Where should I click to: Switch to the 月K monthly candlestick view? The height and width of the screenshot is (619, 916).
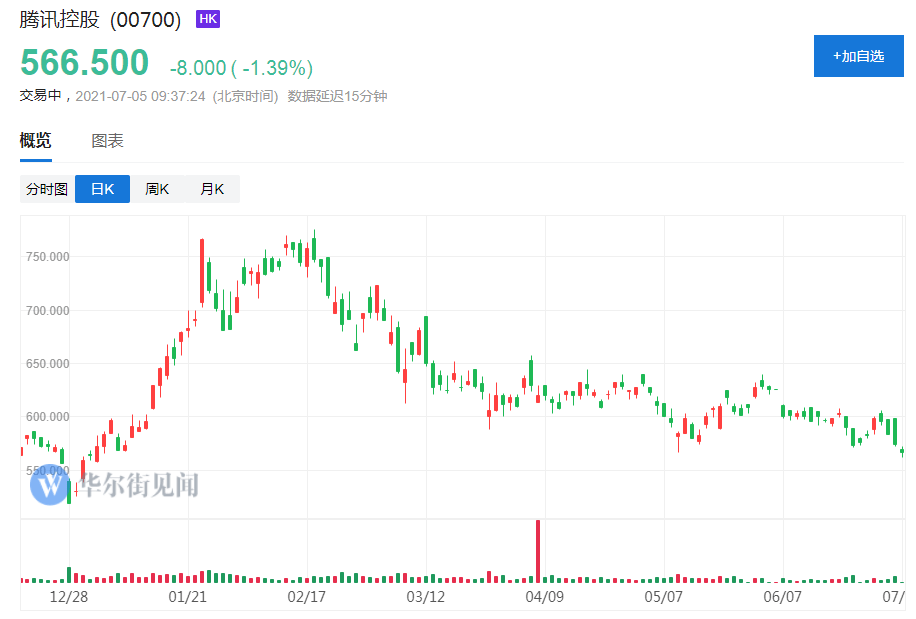click(212, 189)
